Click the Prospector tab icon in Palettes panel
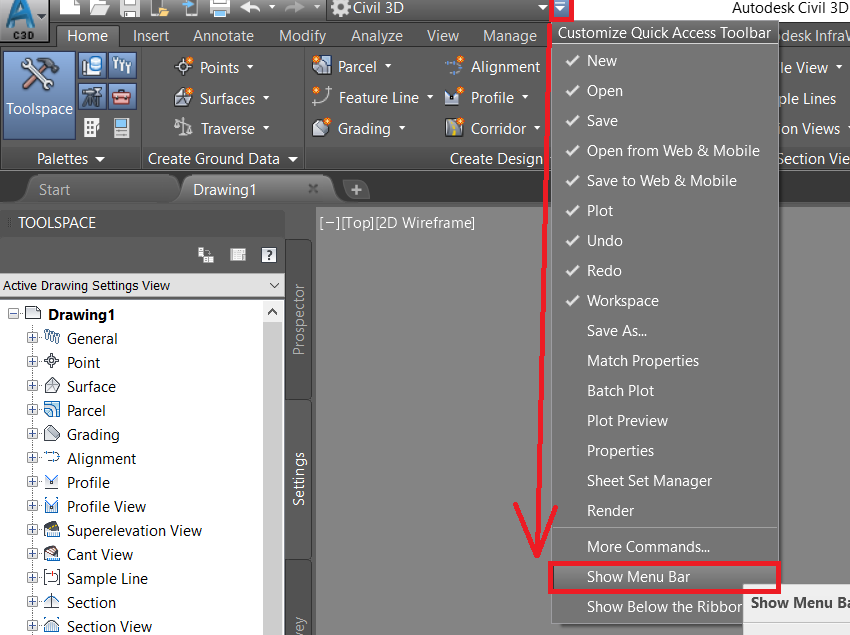 [x=92, y=66]
